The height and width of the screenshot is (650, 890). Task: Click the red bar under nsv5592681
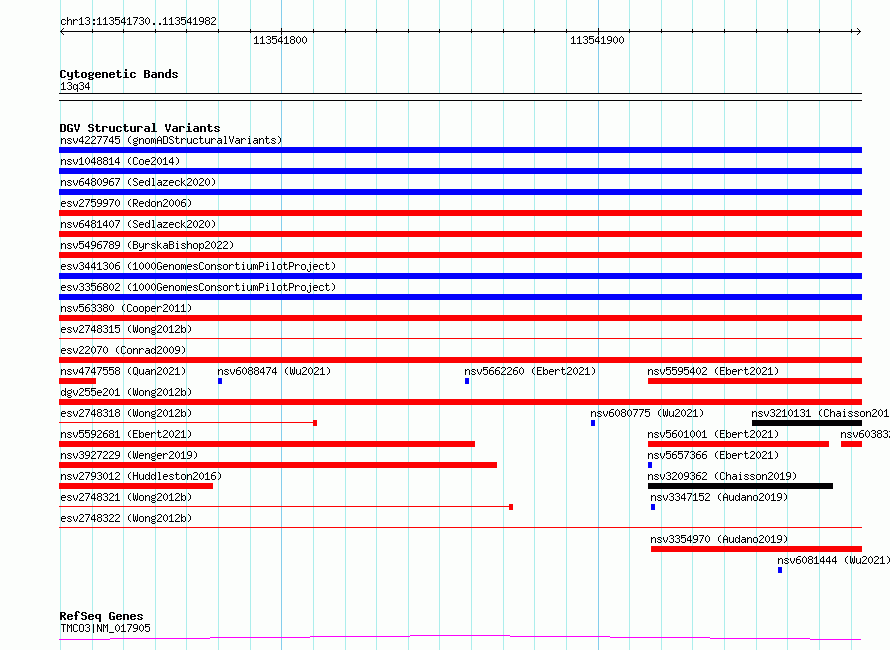[x=267, y=444]
